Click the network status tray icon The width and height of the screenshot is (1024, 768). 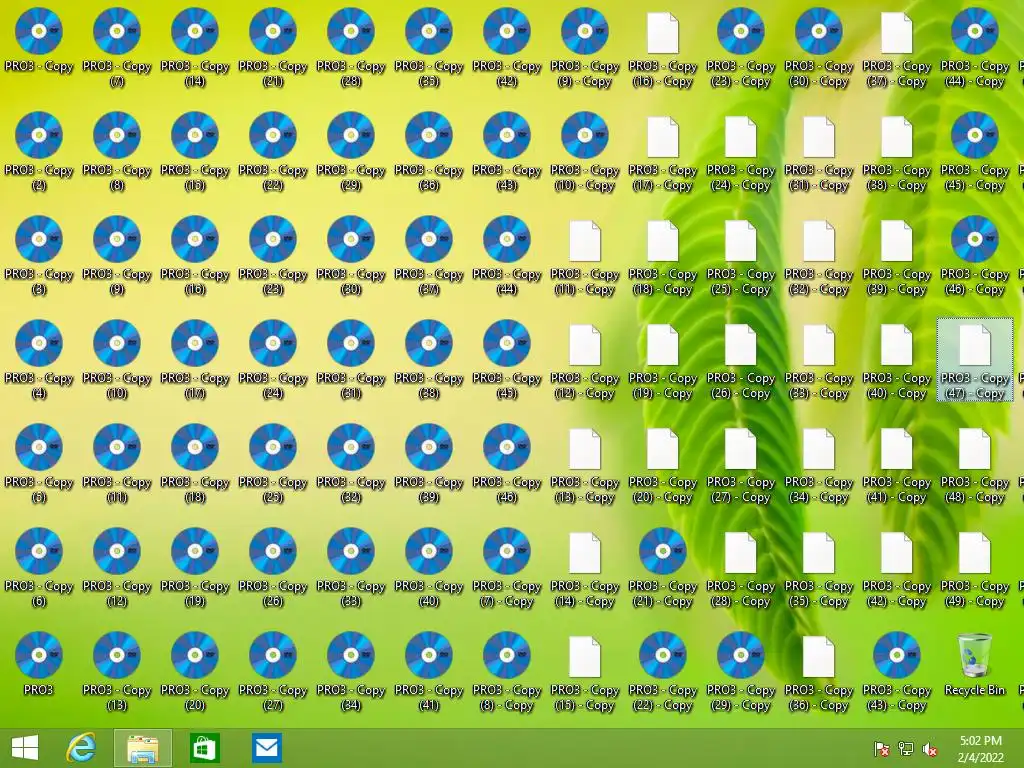(x=906, y=748)
